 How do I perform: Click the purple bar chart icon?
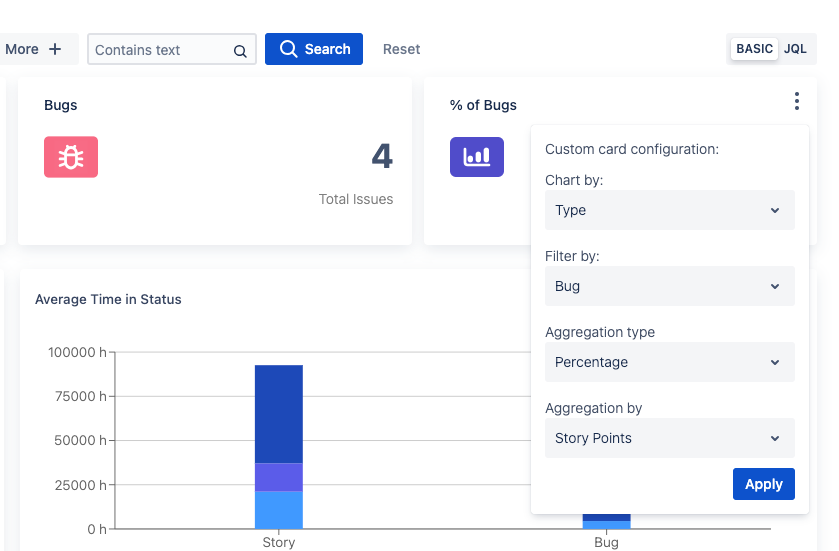coord(477,157)
